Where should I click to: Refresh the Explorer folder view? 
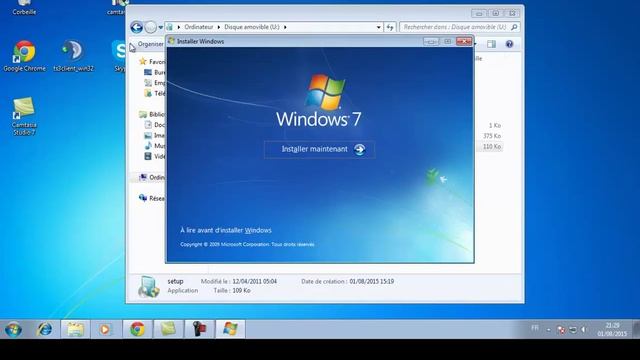tap(390, 27)
